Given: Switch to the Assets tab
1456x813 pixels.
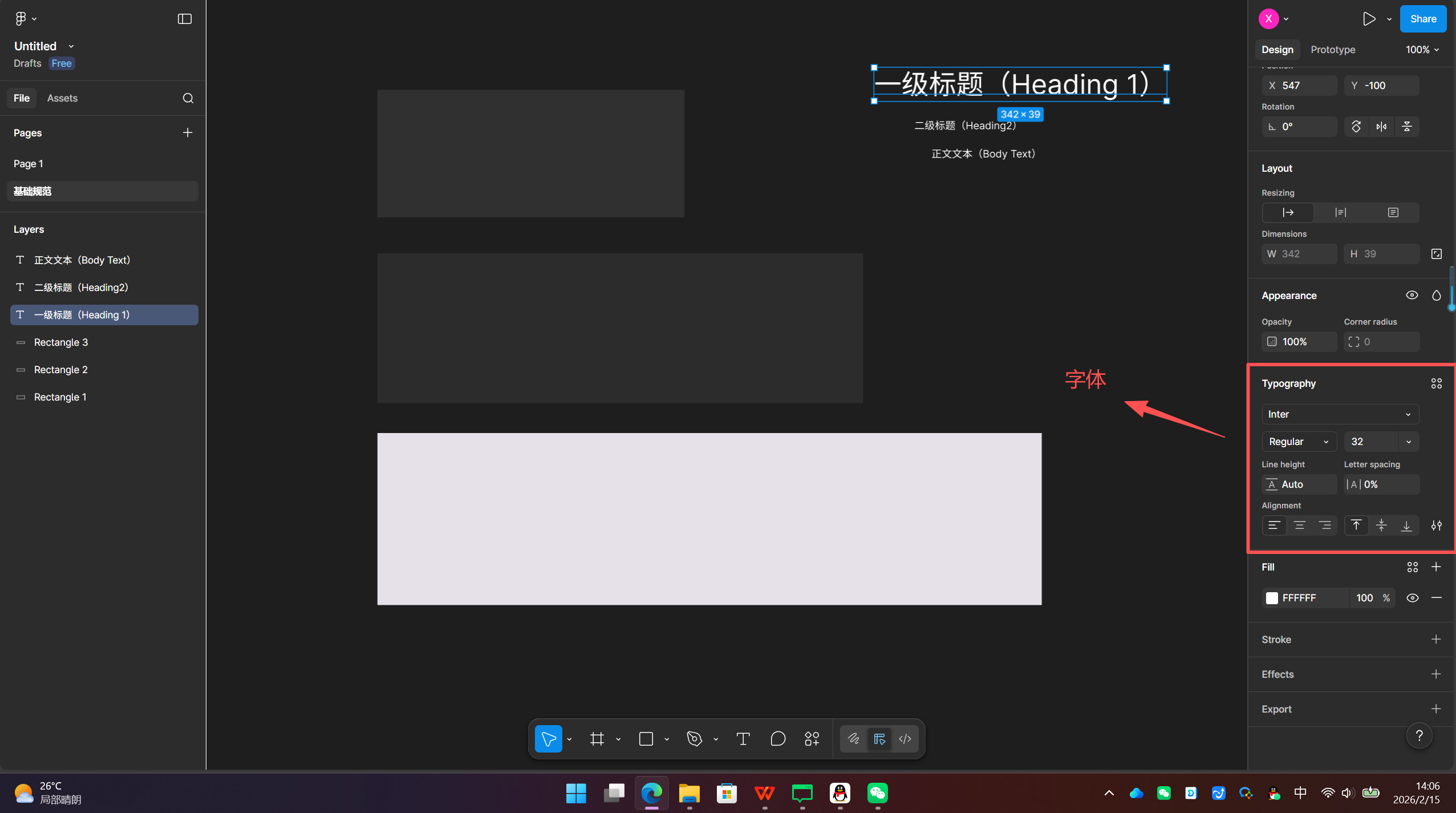Looking at the screenshot, I should [62, 98].
